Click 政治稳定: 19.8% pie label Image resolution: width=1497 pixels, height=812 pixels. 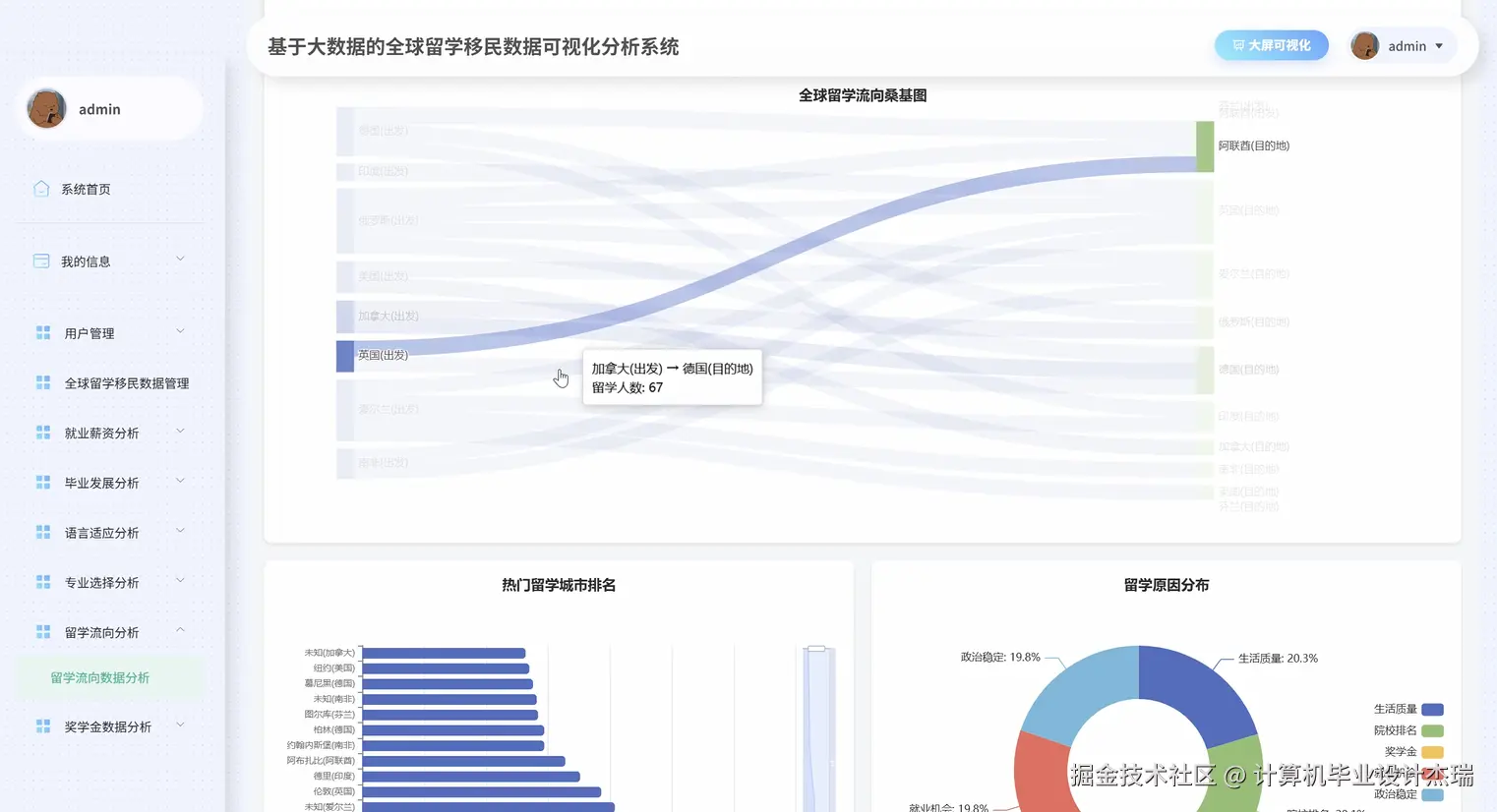pyautogui.click(x=1000, y=657)
